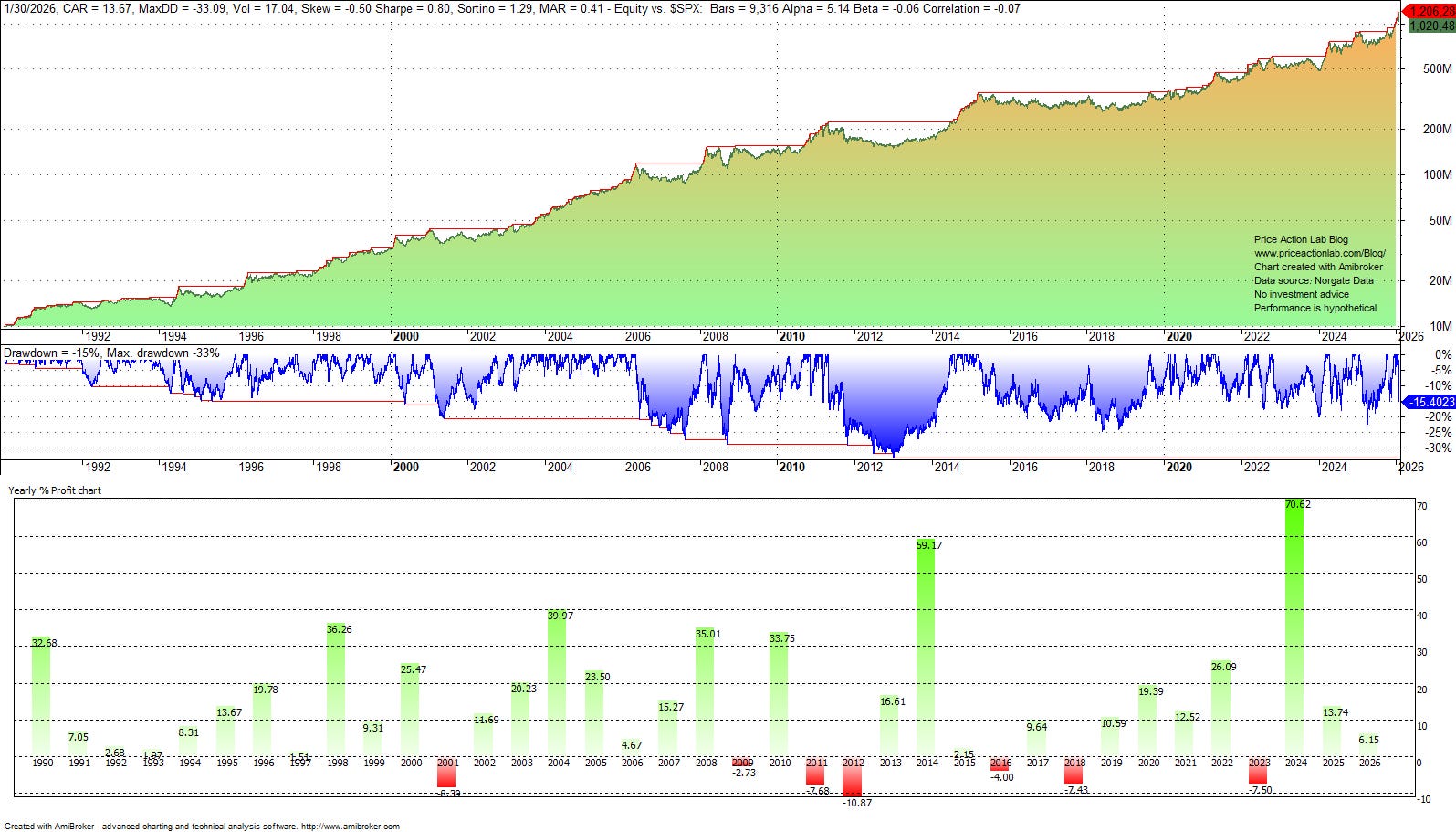The image size is (1456, 832).
Task: Click the -30% drawdown axis label
Action: tap(1438, 448)
